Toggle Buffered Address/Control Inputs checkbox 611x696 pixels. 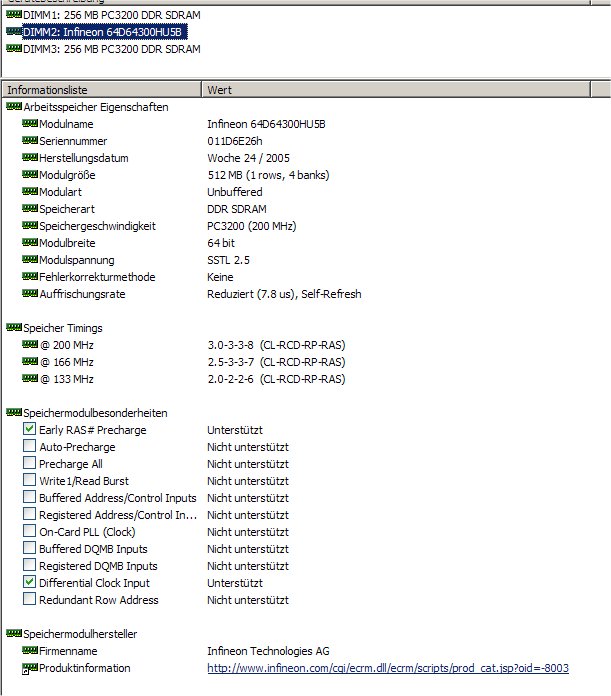click(x=29, y=497)
